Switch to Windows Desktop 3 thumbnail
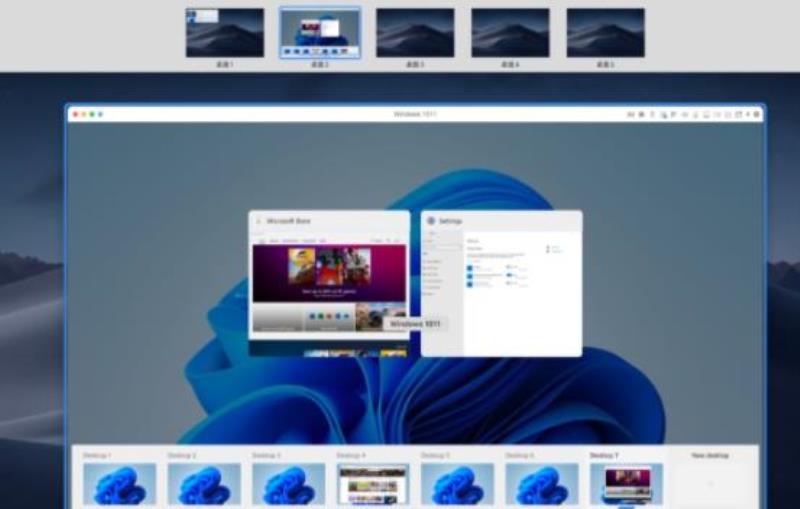This screenshot has height=509, width=800. point(289,483)
